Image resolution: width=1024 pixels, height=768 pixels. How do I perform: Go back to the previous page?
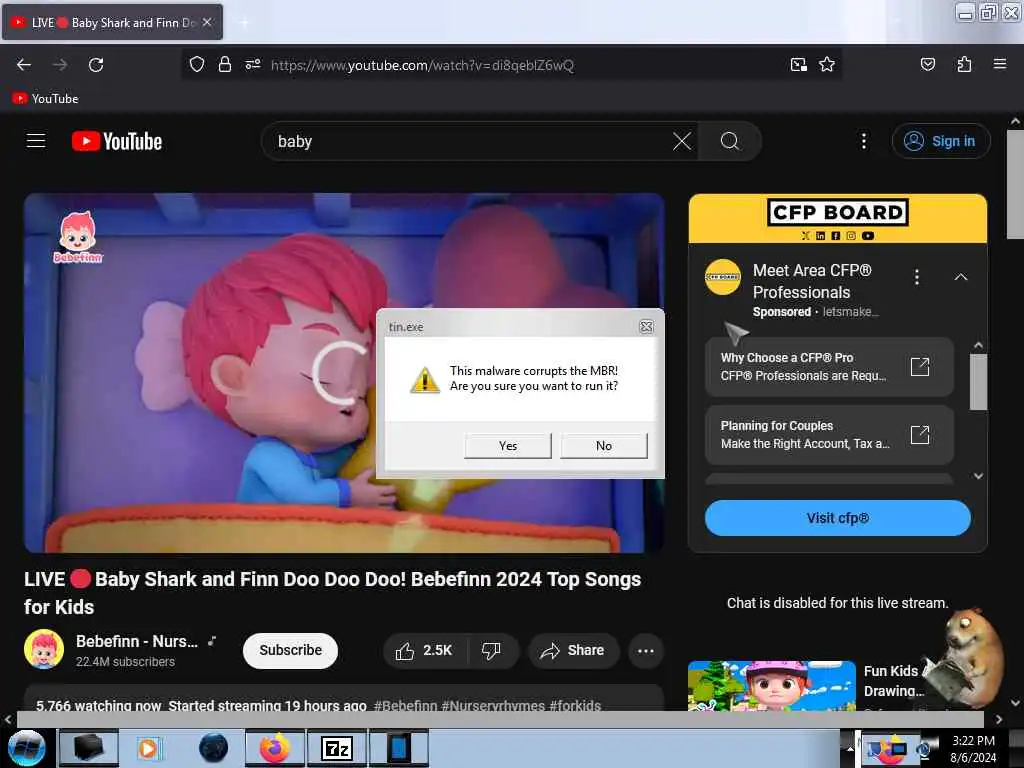pyautogui.click(x=24, y=65)
